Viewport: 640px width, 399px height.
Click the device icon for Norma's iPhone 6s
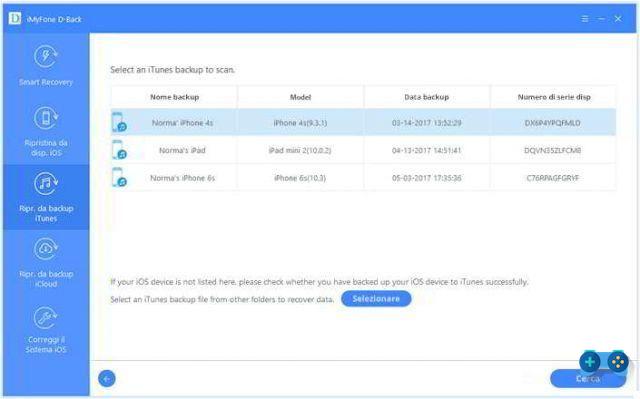tap(119, 177)
